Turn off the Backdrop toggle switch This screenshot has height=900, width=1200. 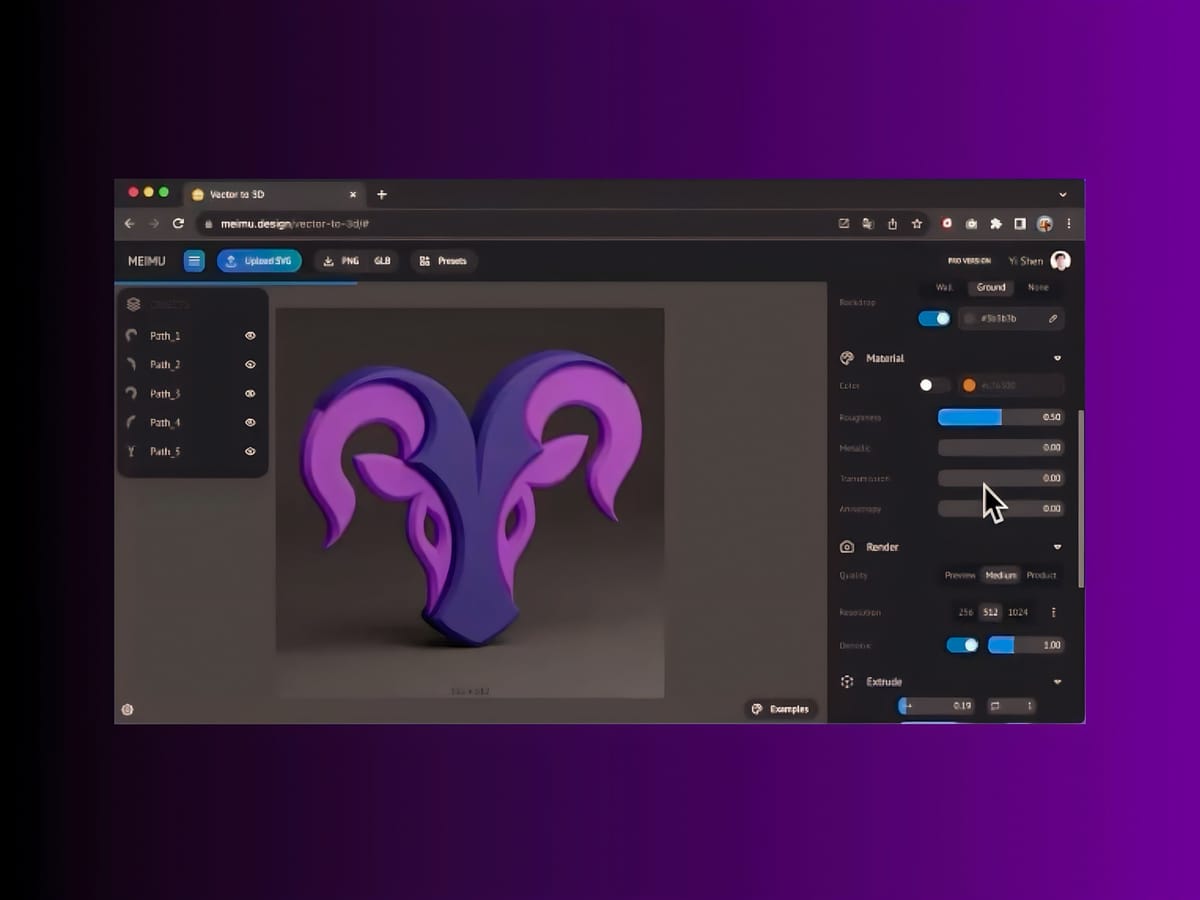(934, 319)
